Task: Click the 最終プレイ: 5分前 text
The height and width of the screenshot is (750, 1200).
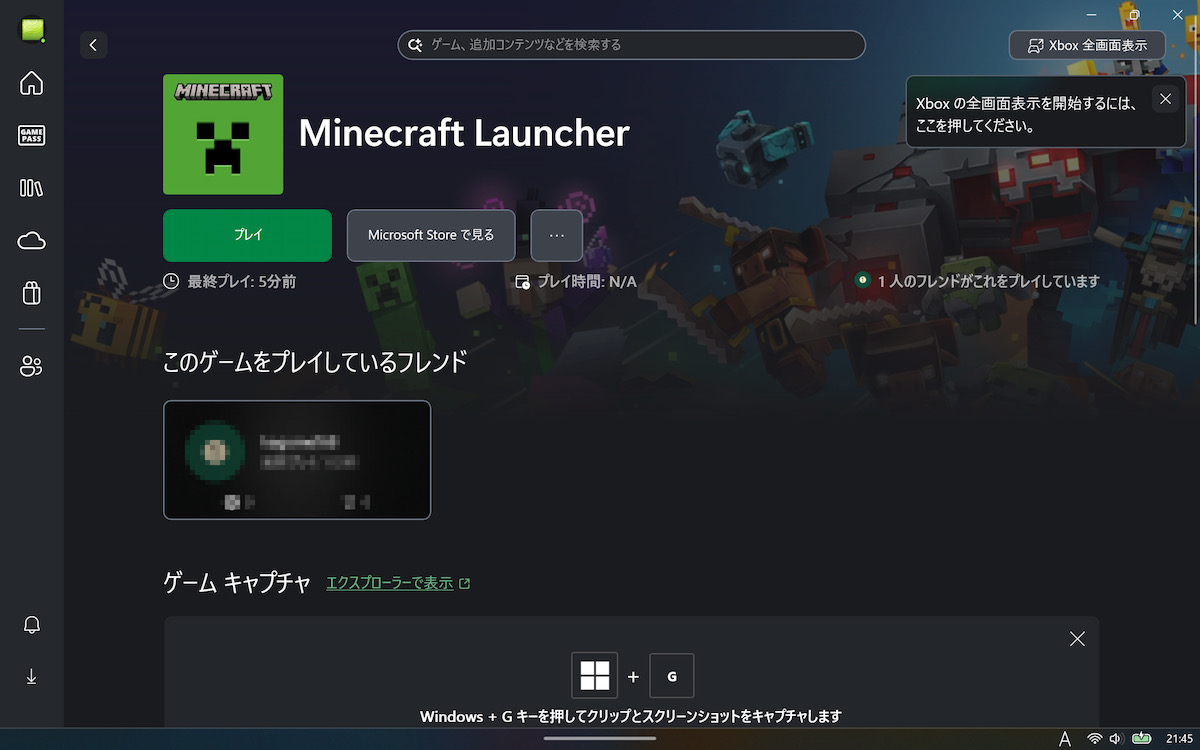Action: [241, 282]
